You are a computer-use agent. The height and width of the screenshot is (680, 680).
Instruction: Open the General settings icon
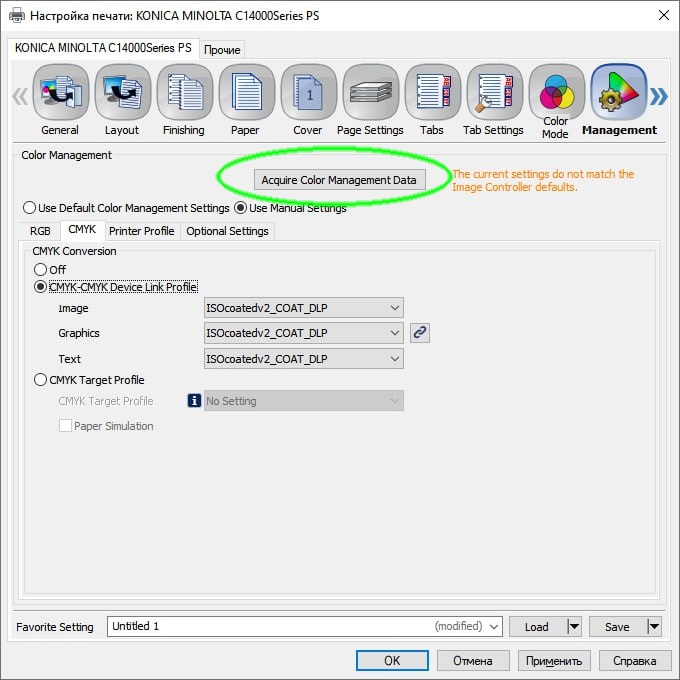[x=61, y=92]
